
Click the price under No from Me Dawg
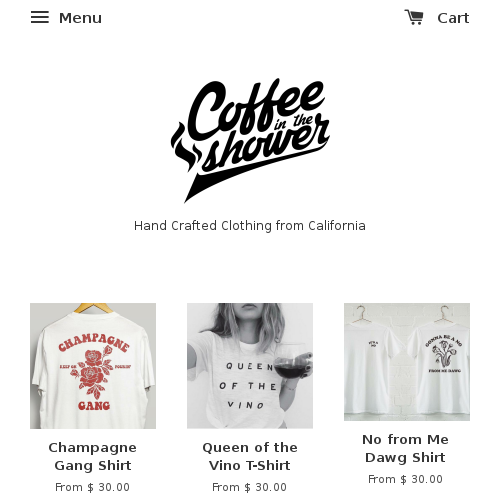[405, 479]
